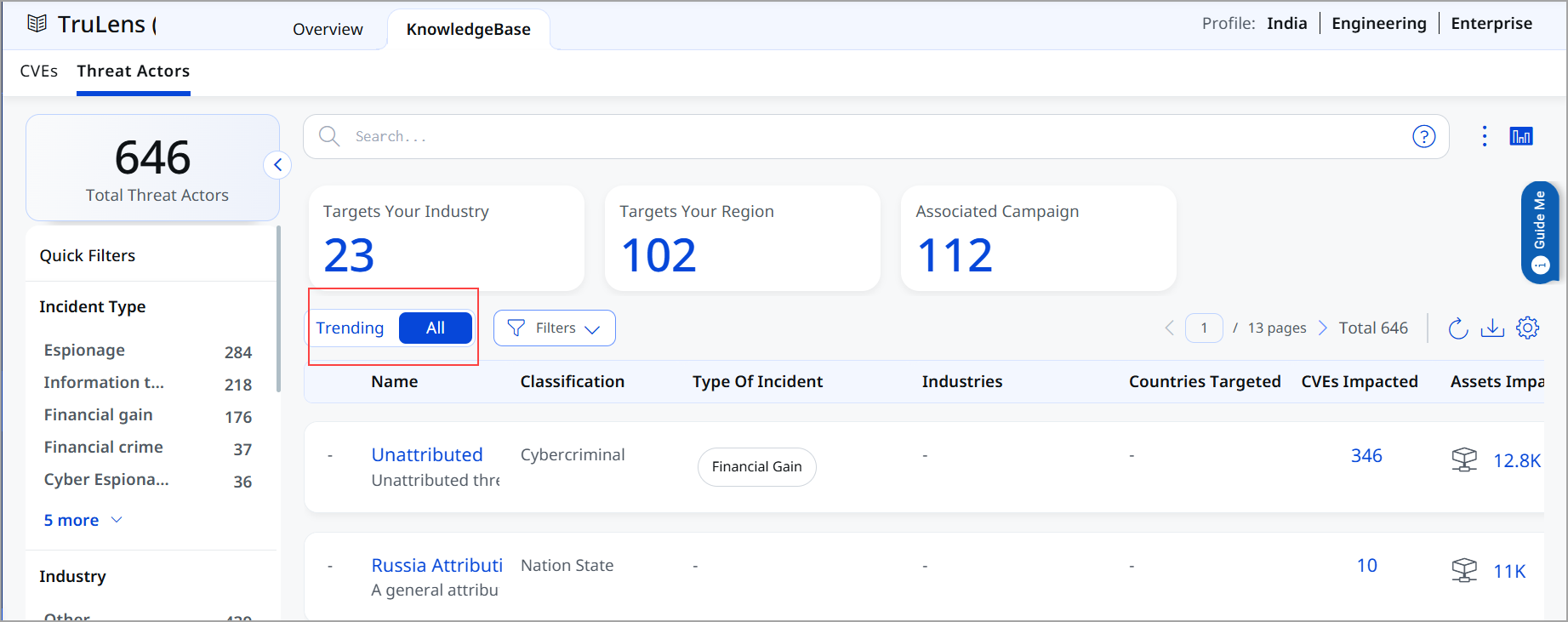Download the threat actors list
1568x622 pixels.
point(1492,328)
